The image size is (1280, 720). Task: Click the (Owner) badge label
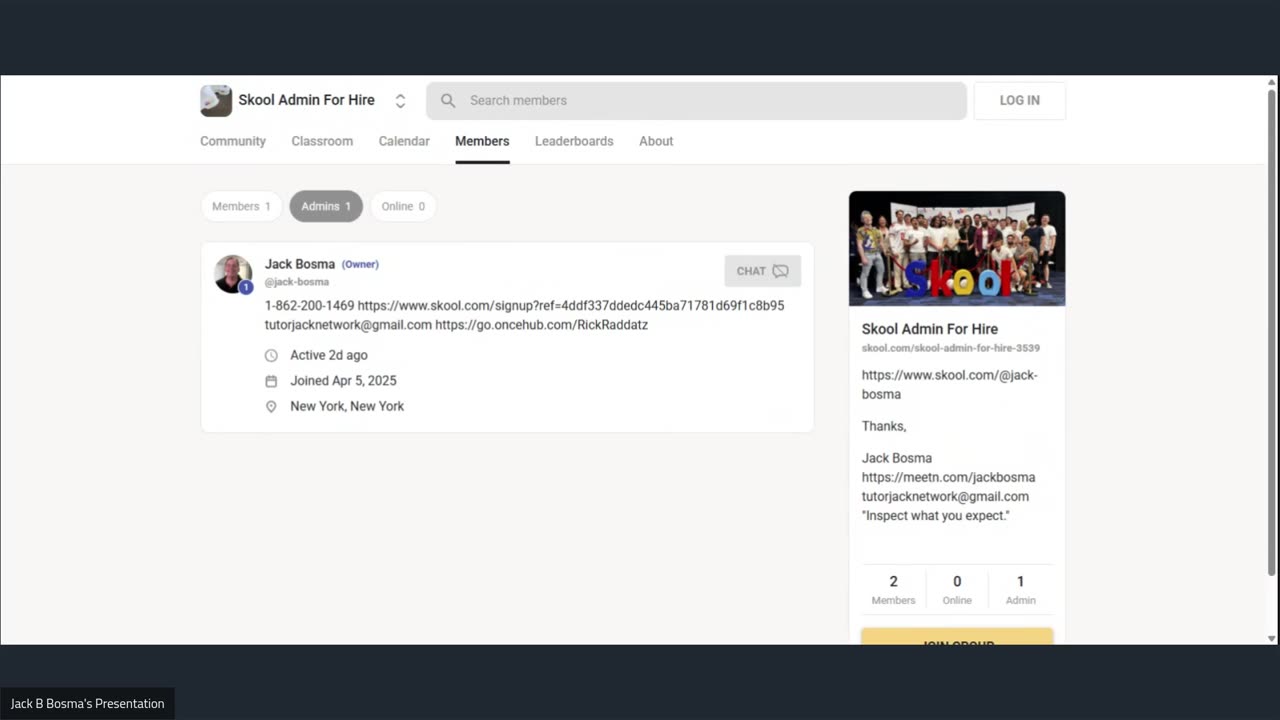[x=360, y=264]
